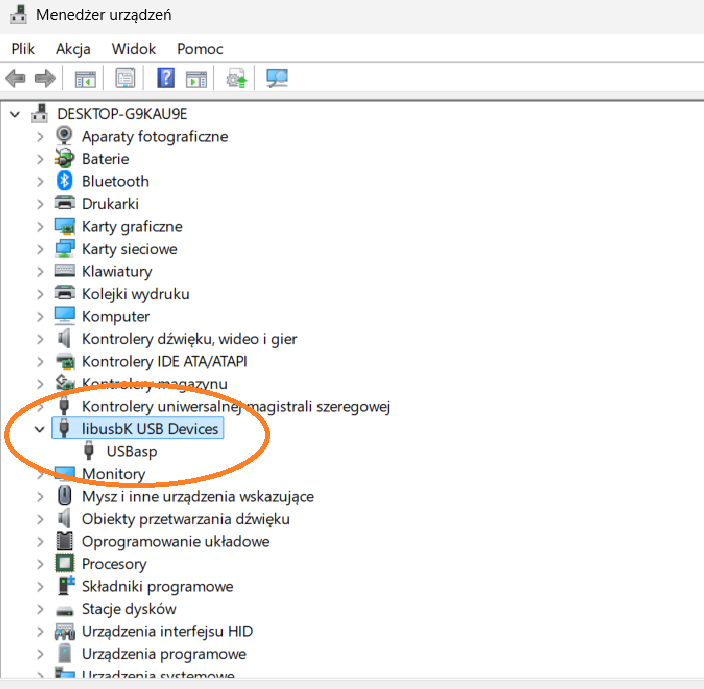Click the Forward arrow toolbar icon
Image resolution: width=704 pixels, height=689 pixels.
[45, 79]
